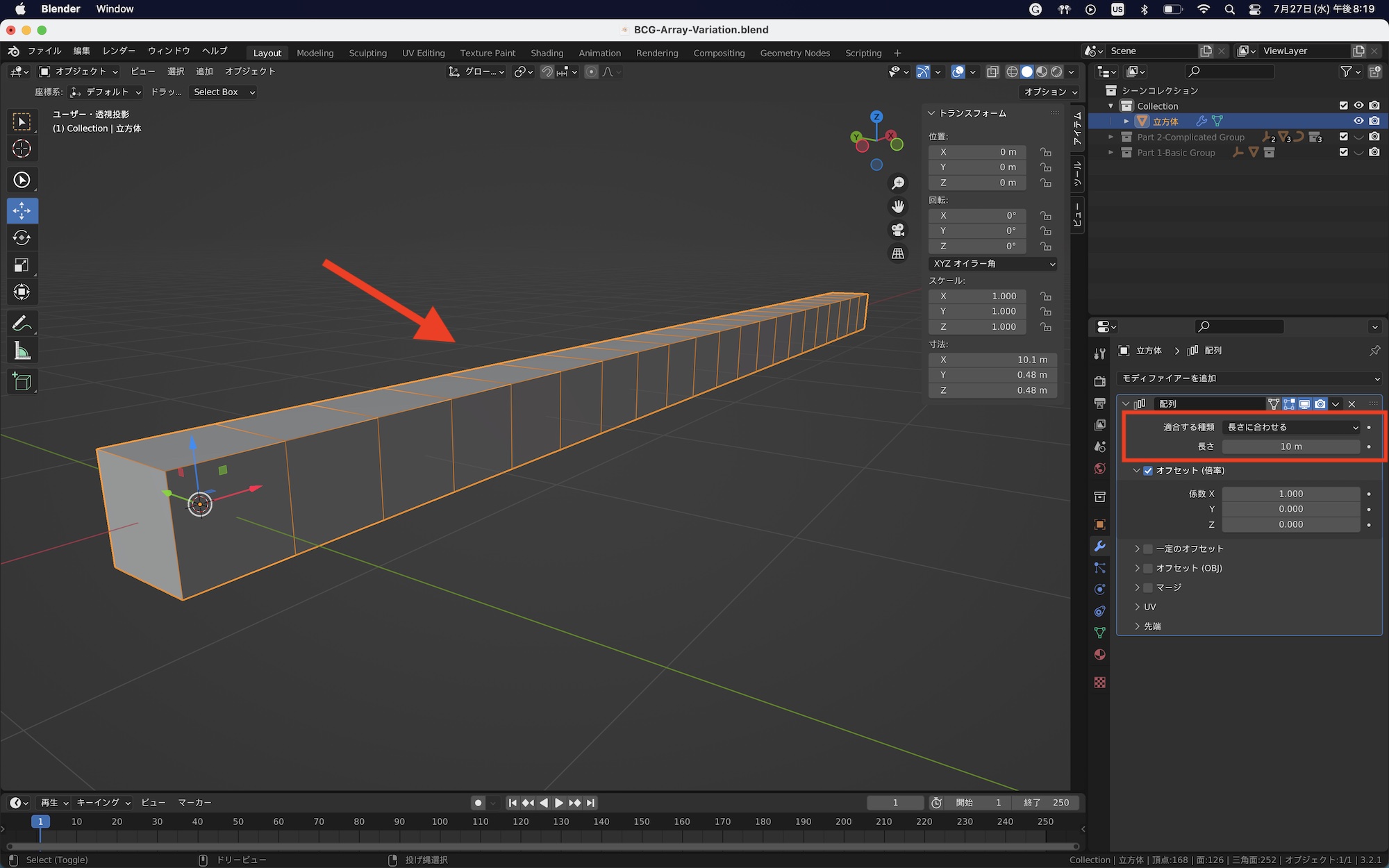Select the Rotate tool in the toolbar

point(22,238)
